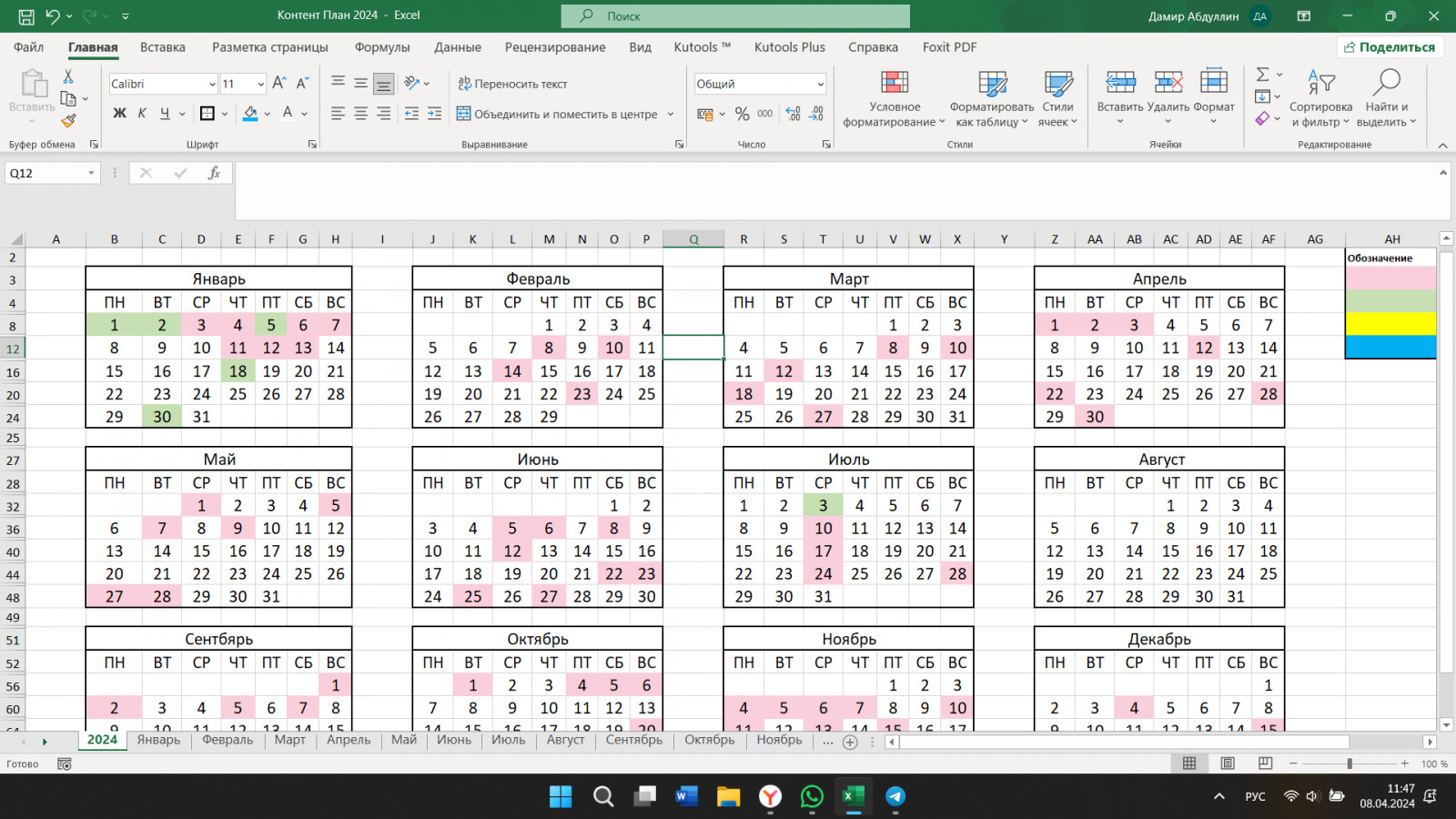Click the Поделиться button
Viewport: 1456px width, 819px height.
pyautogui.click(x=1390, y=47)
